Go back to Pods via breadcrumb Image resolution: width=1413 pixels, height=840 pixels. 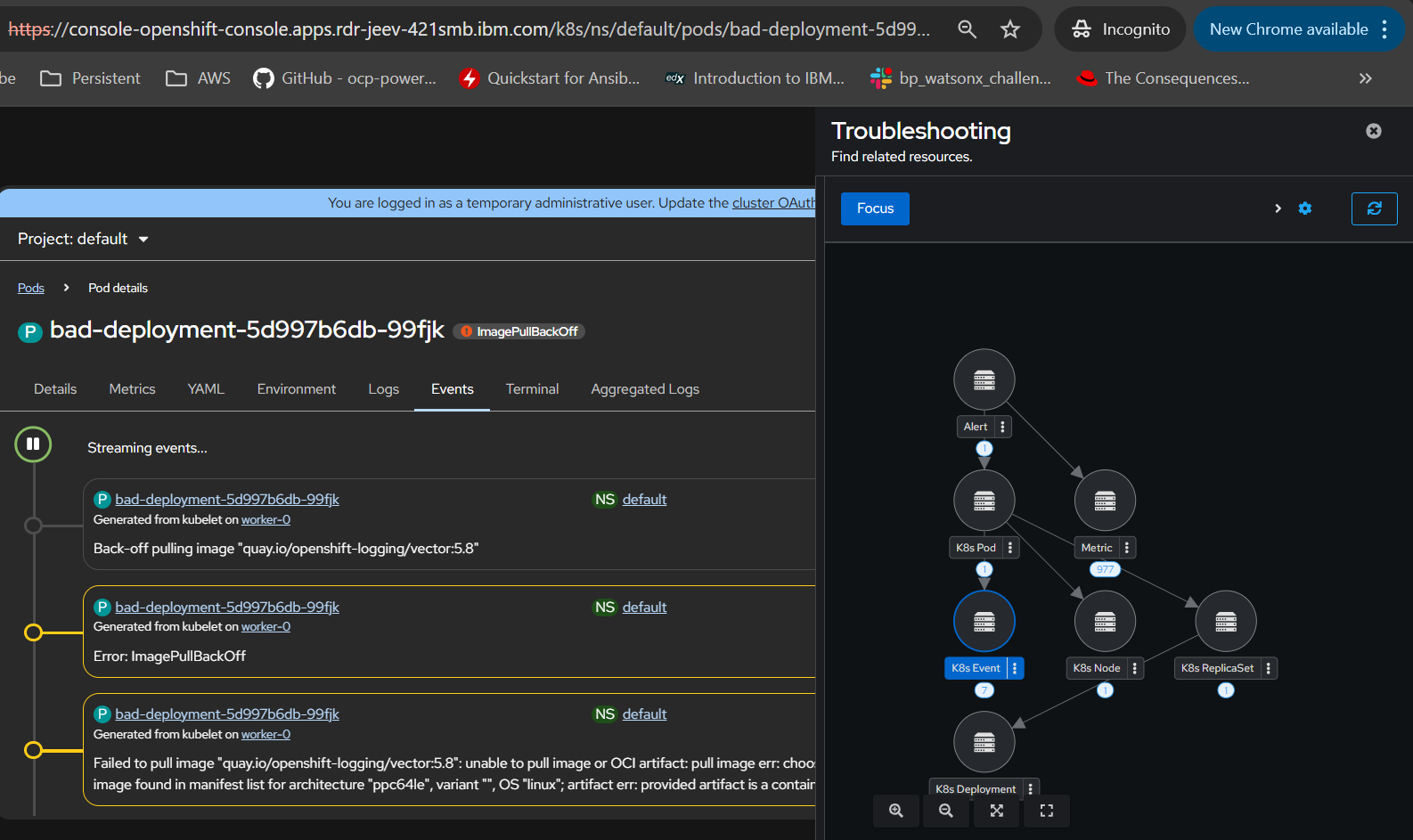31,288
